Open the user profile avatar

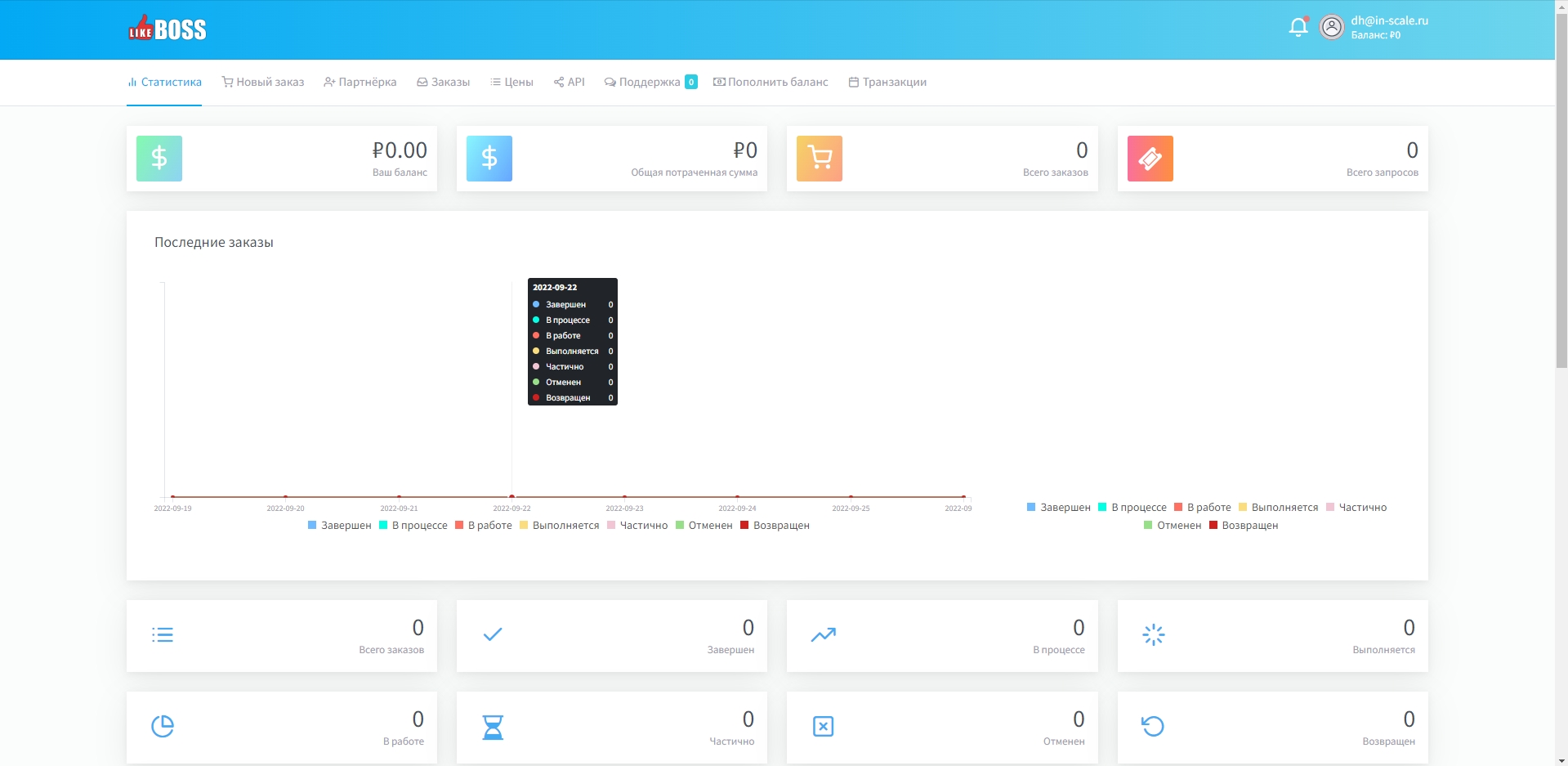(x=1332, y=28)
